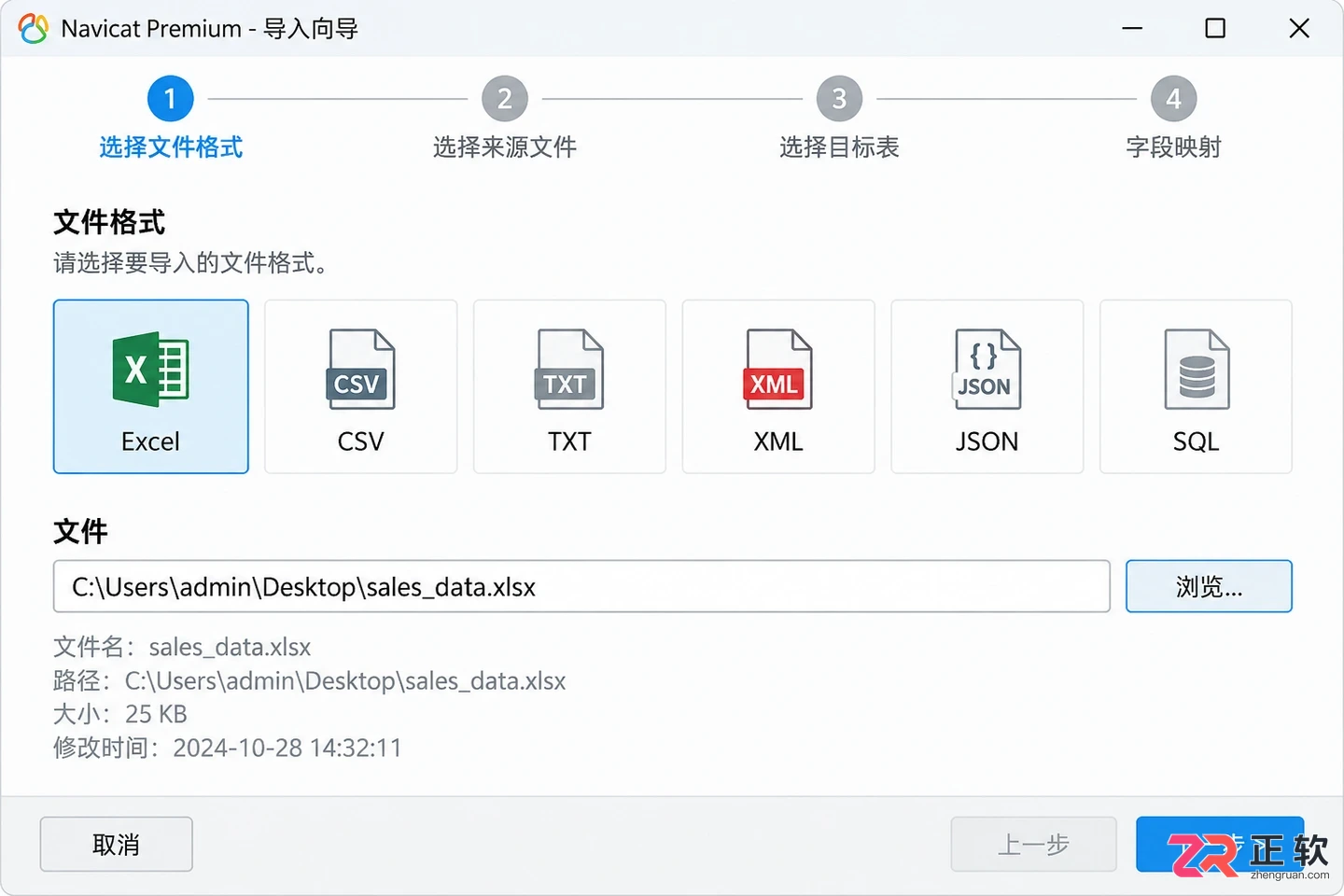Focus the file path input field
This screenshot has width=1344, height=896.
581,586
